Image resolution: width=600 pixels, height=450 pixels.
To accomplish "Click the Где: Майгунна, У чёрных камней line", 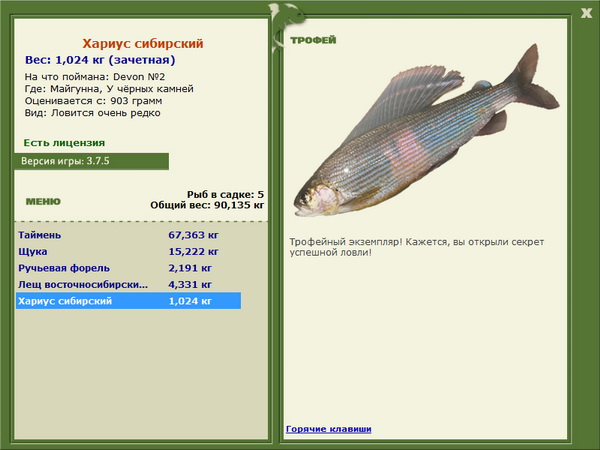I will click(x=109, y=89).
